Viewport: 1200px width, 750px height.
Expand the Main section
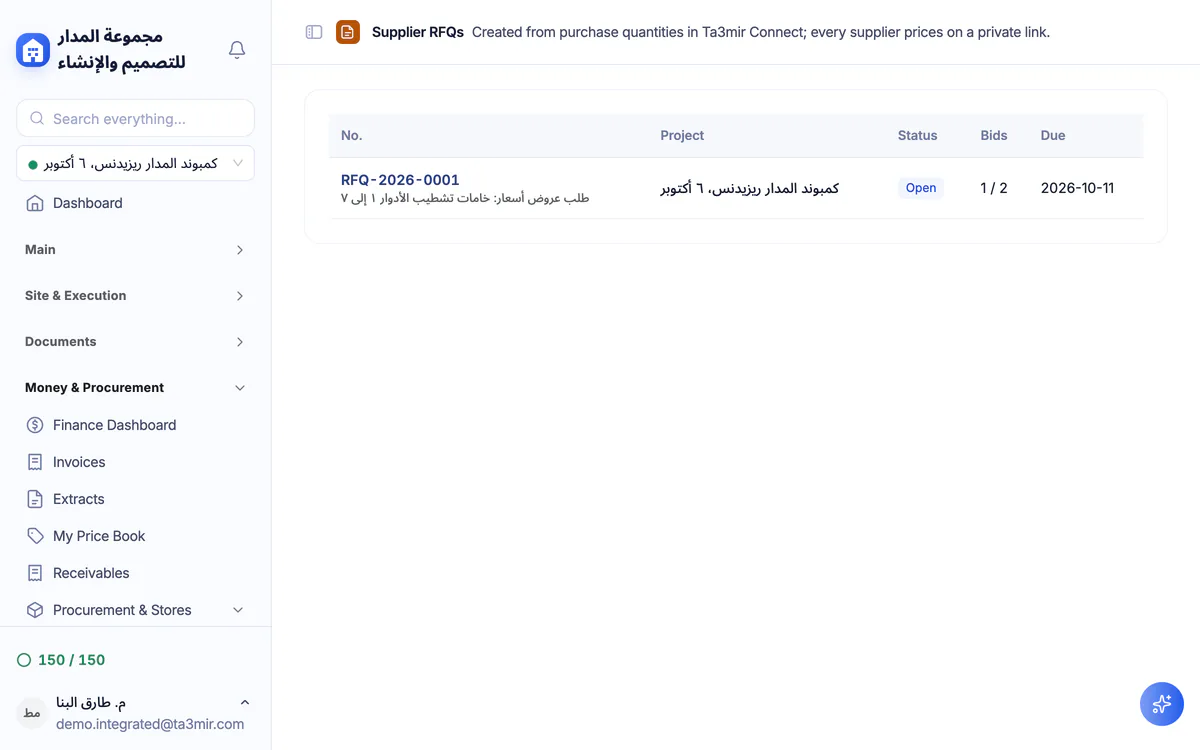pos(135,250)
